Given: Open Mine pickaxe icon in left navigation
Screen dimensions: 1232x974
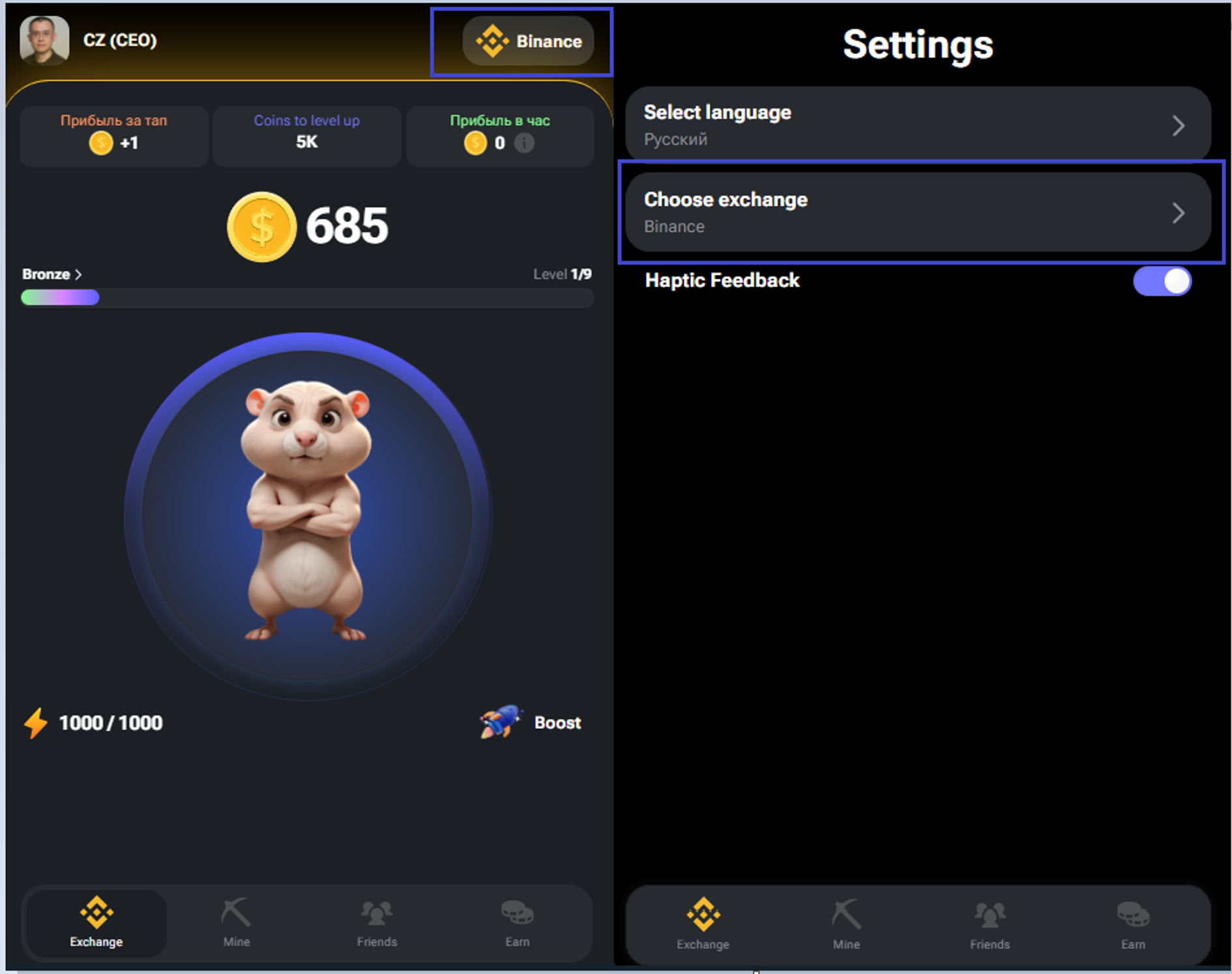Looking at the screenshot, I should [236, 913].
